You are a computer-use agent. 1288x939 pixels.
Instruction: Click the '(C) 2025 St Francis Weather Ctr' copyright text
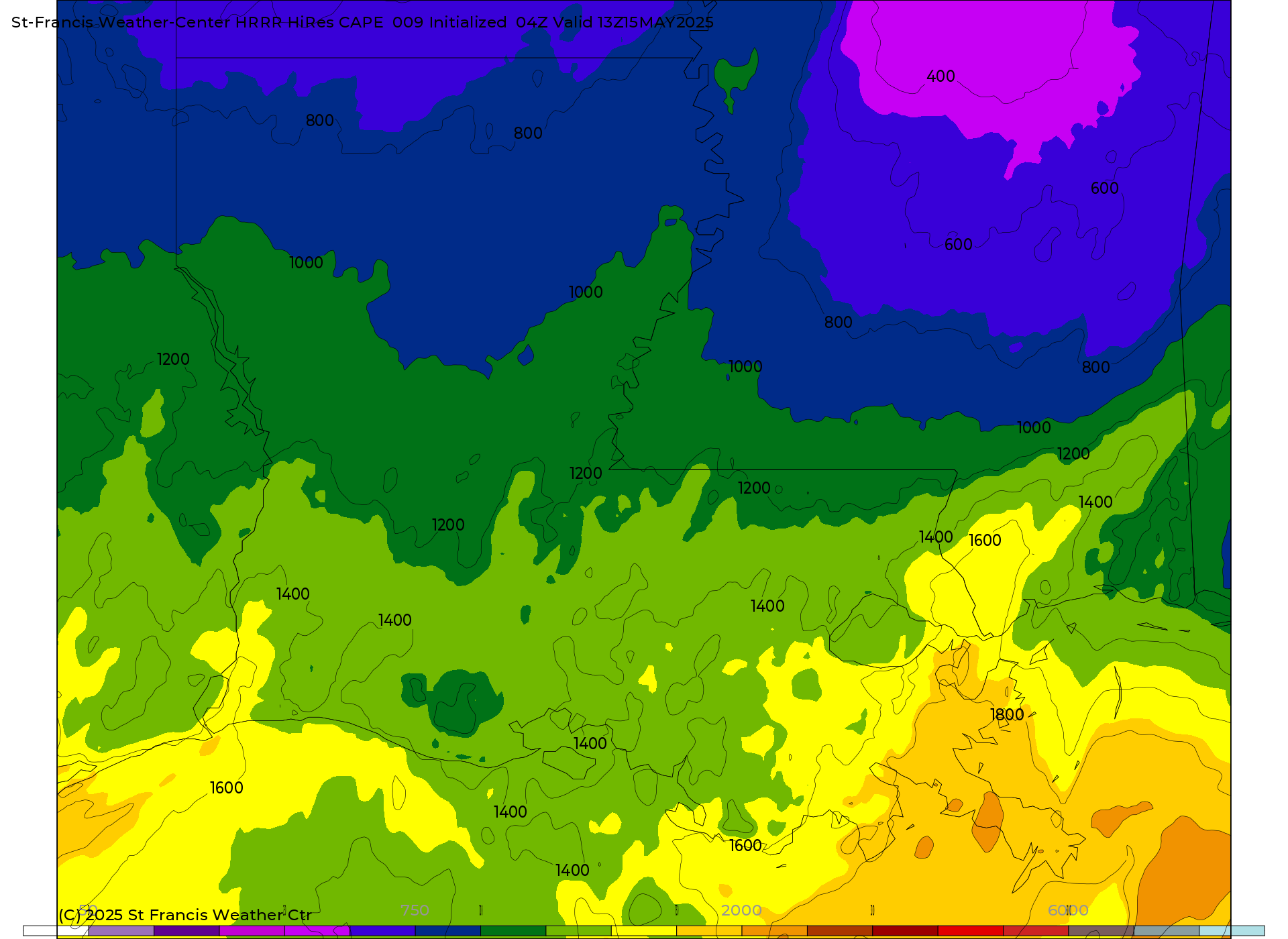click(x=185, y=915)
